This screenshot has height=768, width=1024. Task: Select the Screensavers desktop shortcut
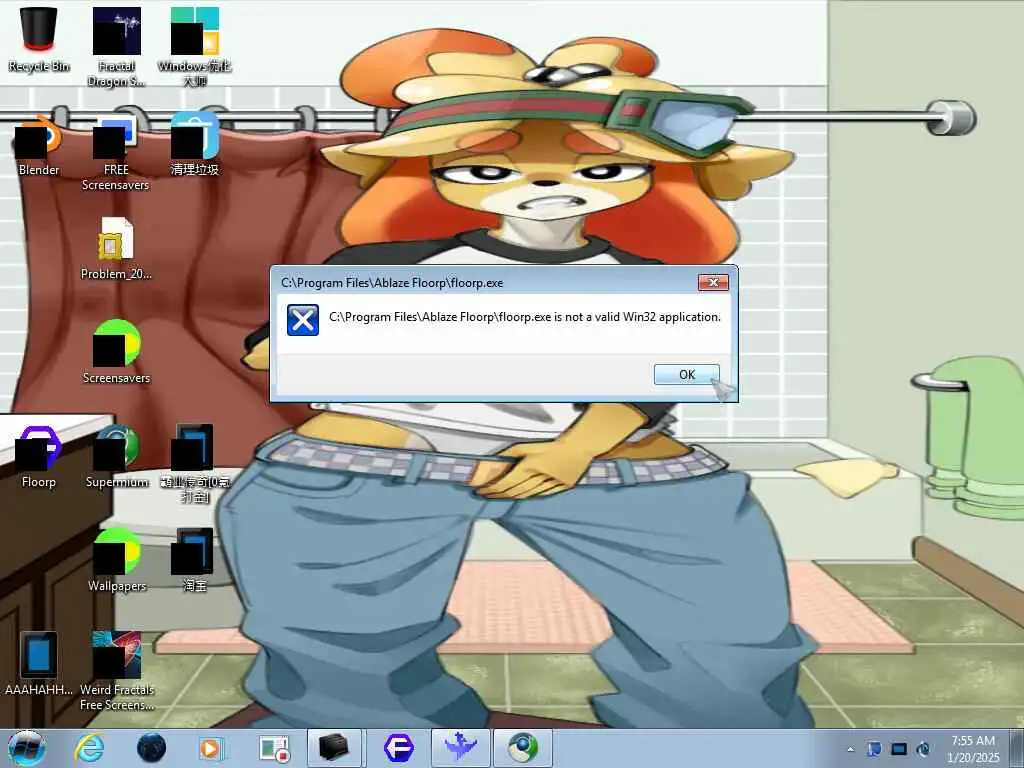(116, 353)
